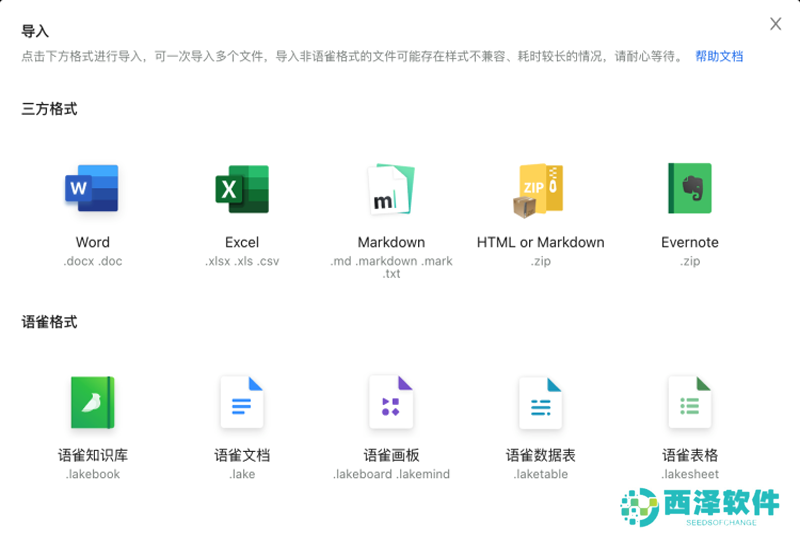Click the .xlsx .xls .csv extension text
The height and width of the screenshot is (533, 800).
pos(242,261)
